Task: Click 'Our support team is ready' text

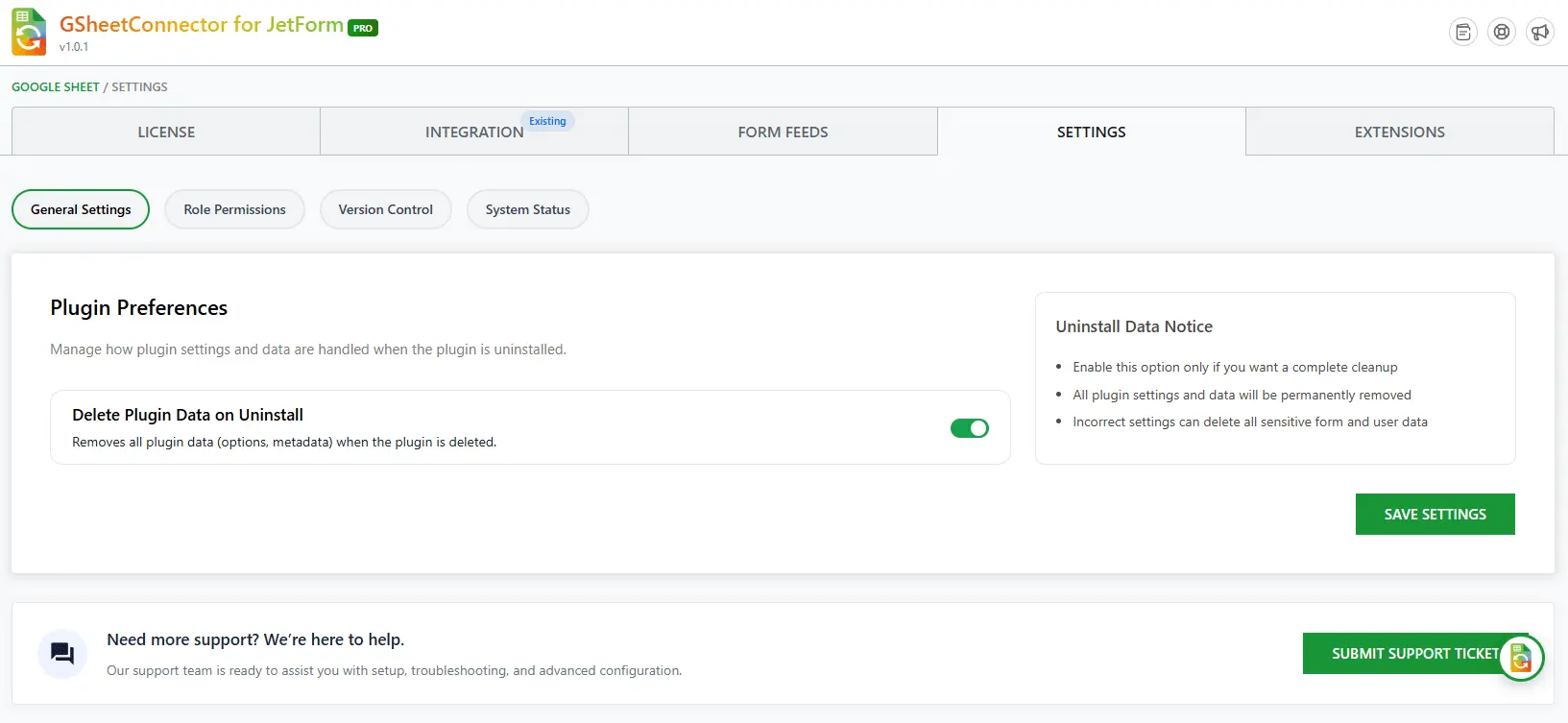Action: point(394,670)
